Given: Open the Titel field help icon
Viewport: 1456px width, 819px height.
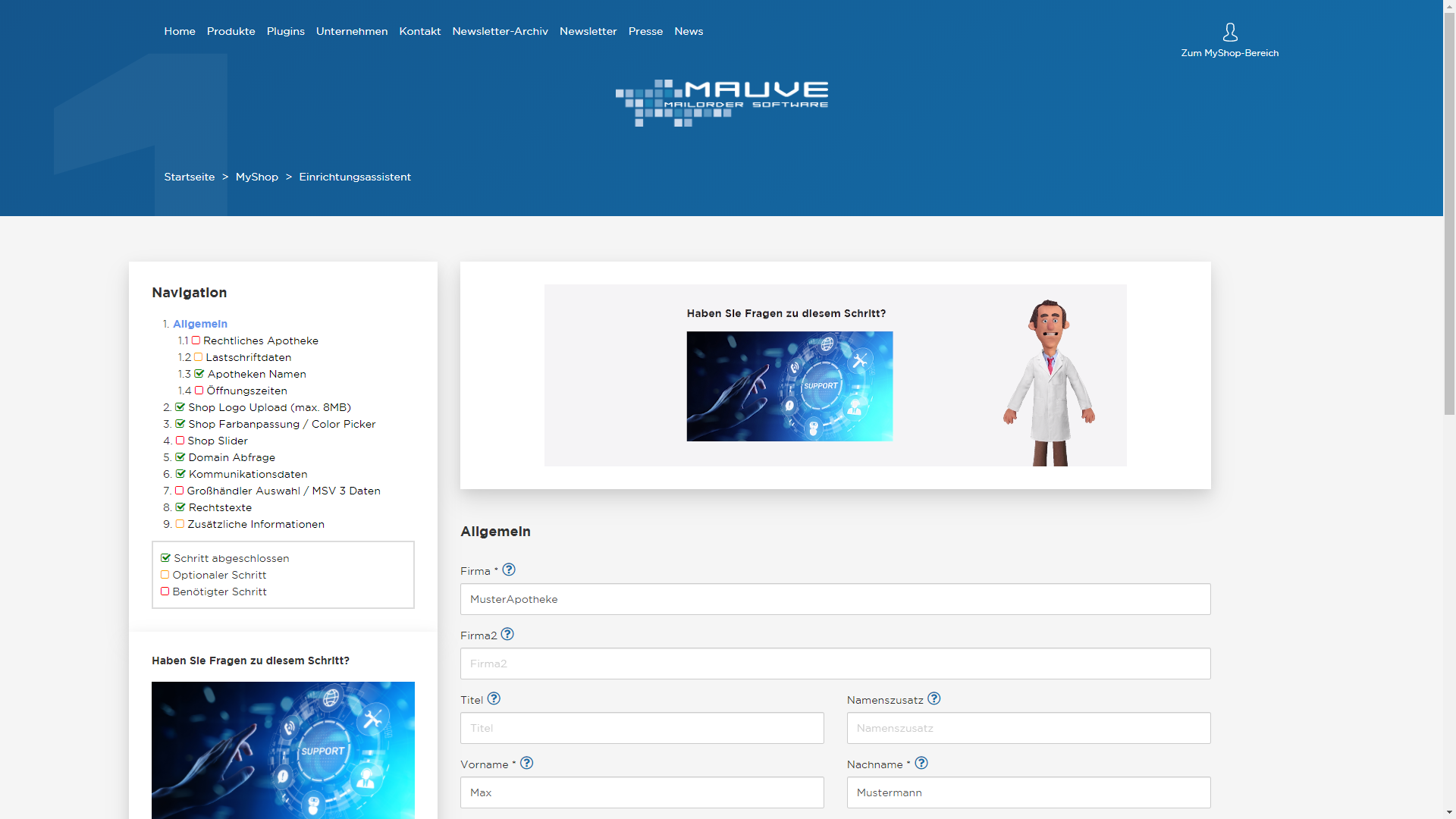Looking at the screenshot, I should click(494, 698).
